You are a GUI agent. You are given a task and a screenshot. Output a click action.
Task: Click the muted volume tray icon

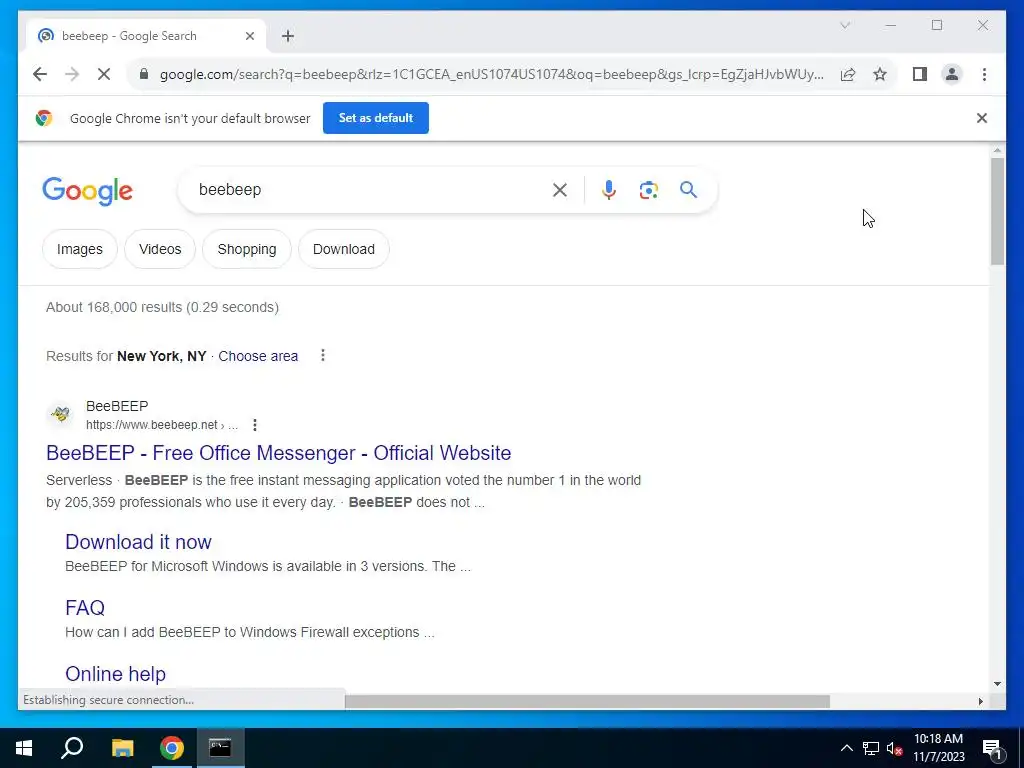pyautogui.click(x=894, y=748)
